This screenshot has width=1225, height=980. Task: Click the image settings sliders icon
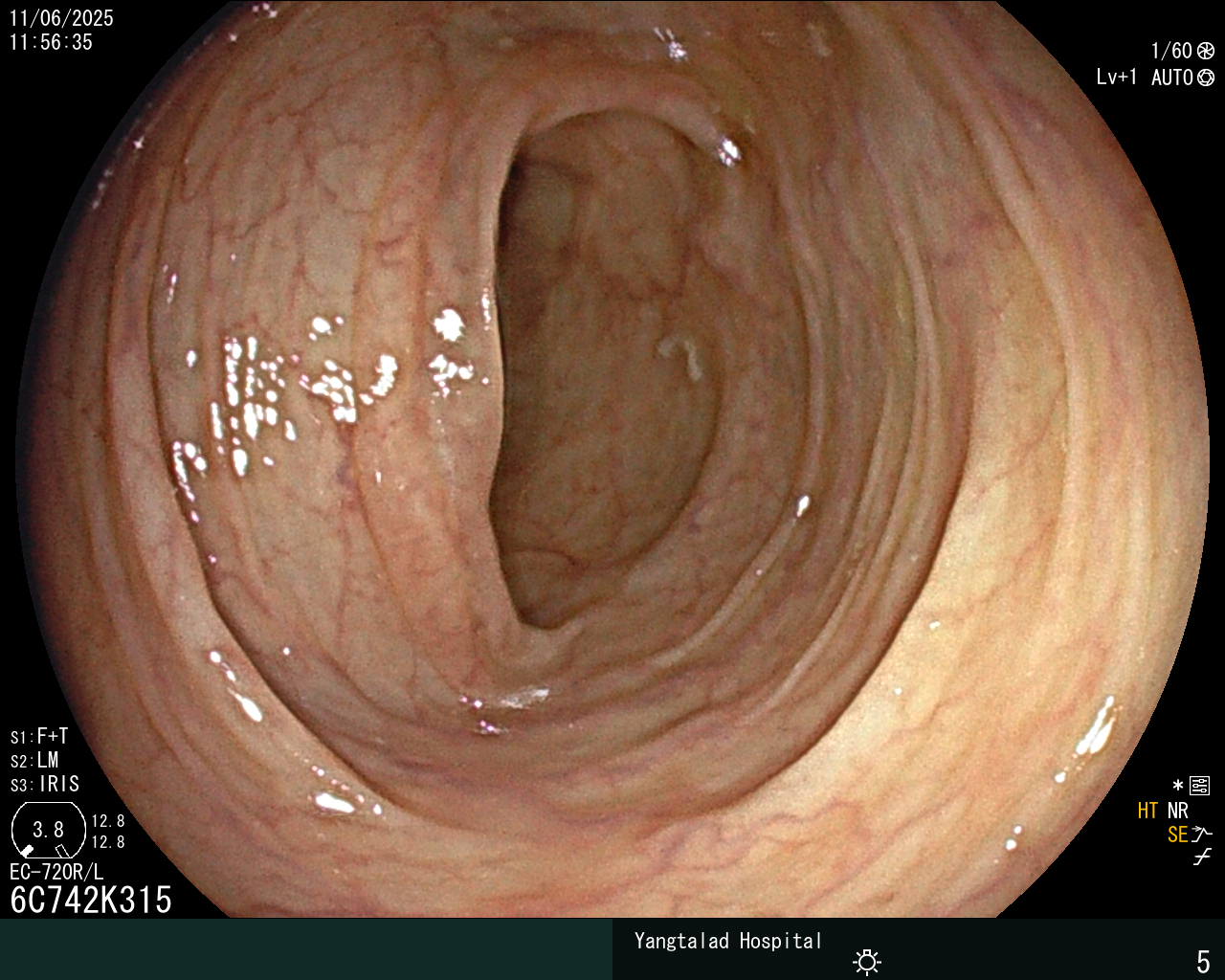point(1200,786)
